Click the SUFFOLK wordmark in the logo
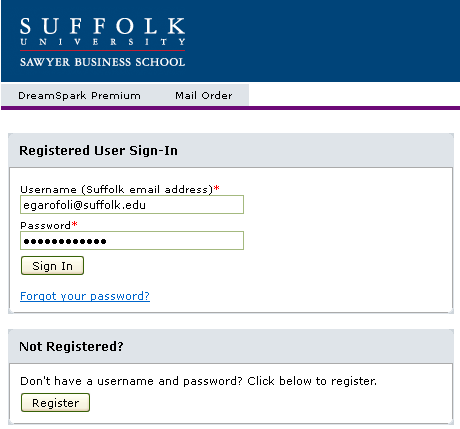This screenshot has height=429, width=460. [102, 26]
